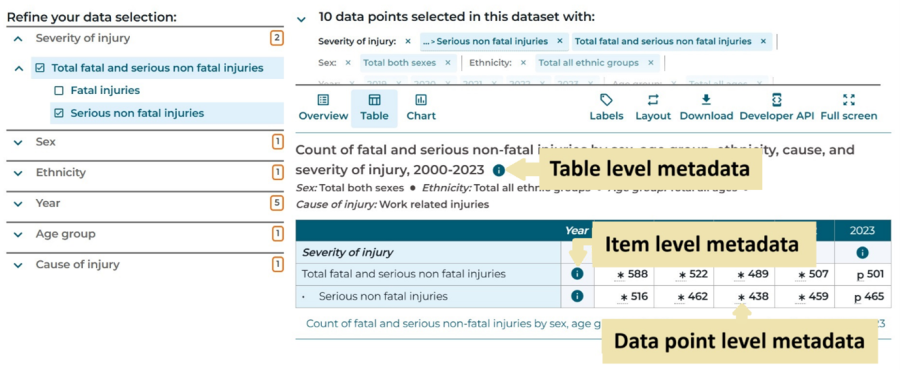This screenshot has height=370, width=900.
Task: Expand the Year filter
Action: click(x=18, y=204)
